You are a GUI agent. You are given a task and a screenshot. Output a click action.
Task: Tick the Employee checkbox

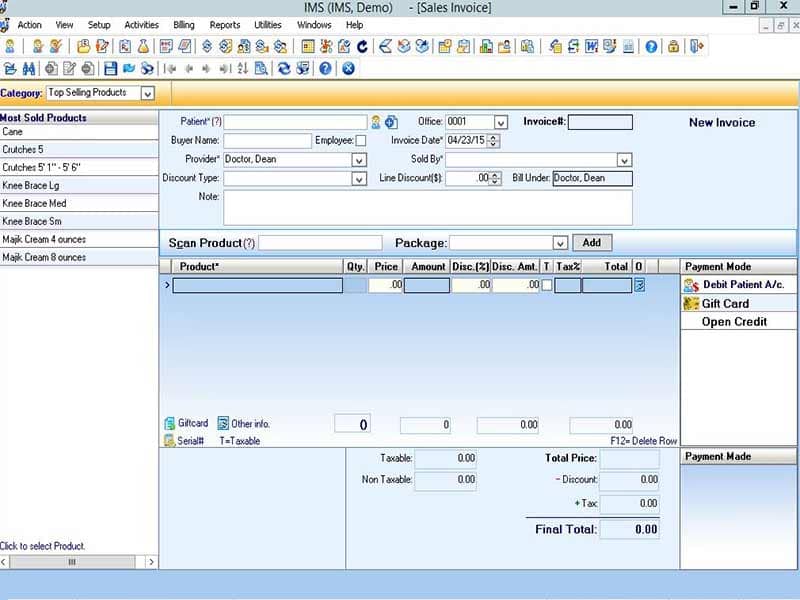pos(361,140)
